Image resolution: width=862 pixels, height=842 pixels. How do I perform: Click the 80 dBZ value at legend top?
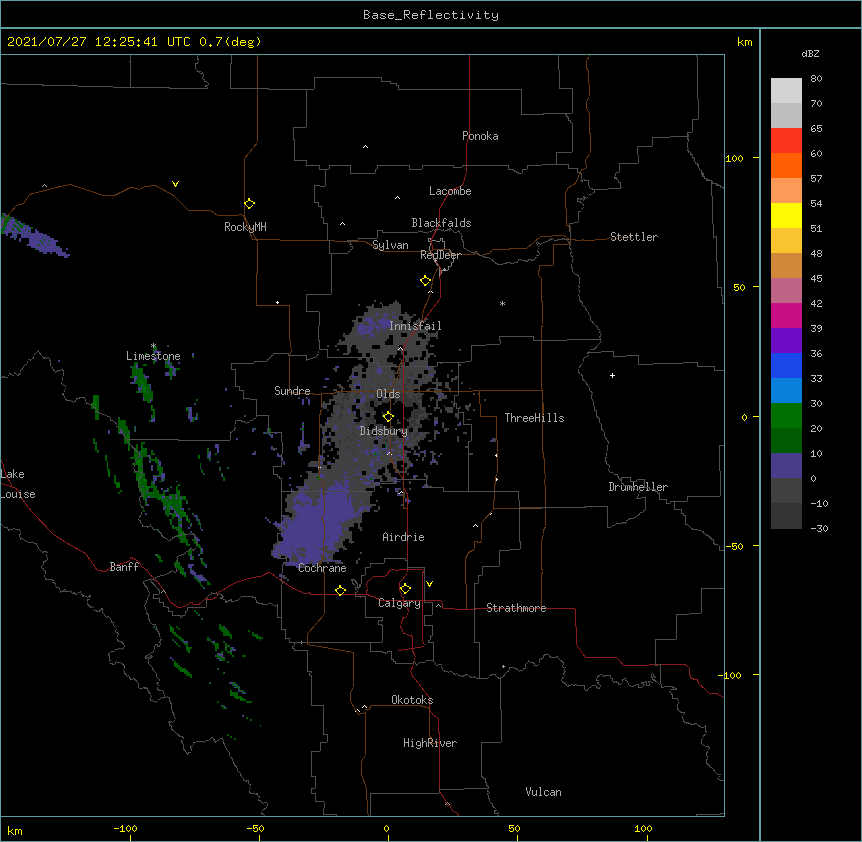coord(816,79)
